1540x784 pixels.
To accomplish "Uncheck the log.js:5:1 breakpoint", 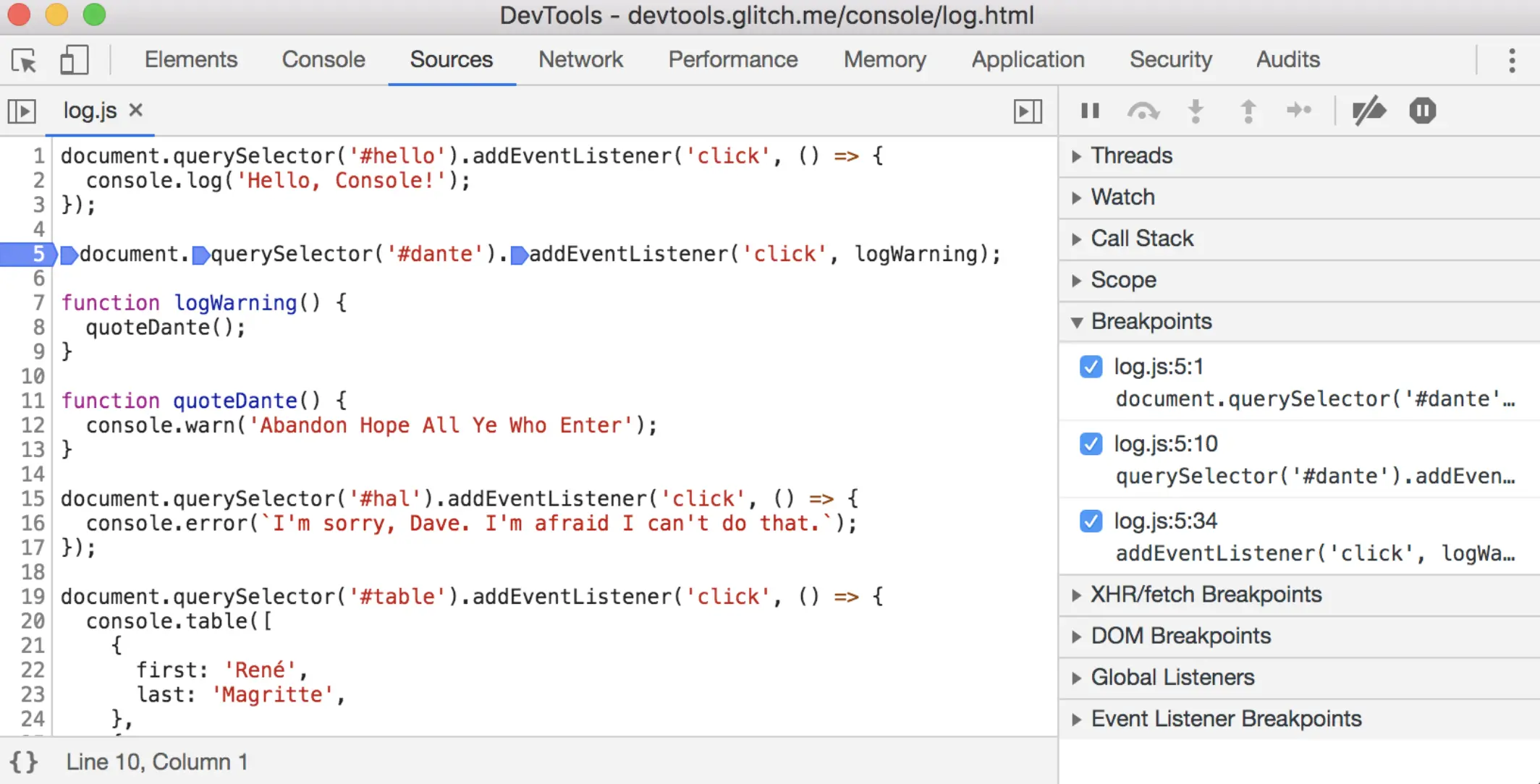I will click(x=1091, y=367).
